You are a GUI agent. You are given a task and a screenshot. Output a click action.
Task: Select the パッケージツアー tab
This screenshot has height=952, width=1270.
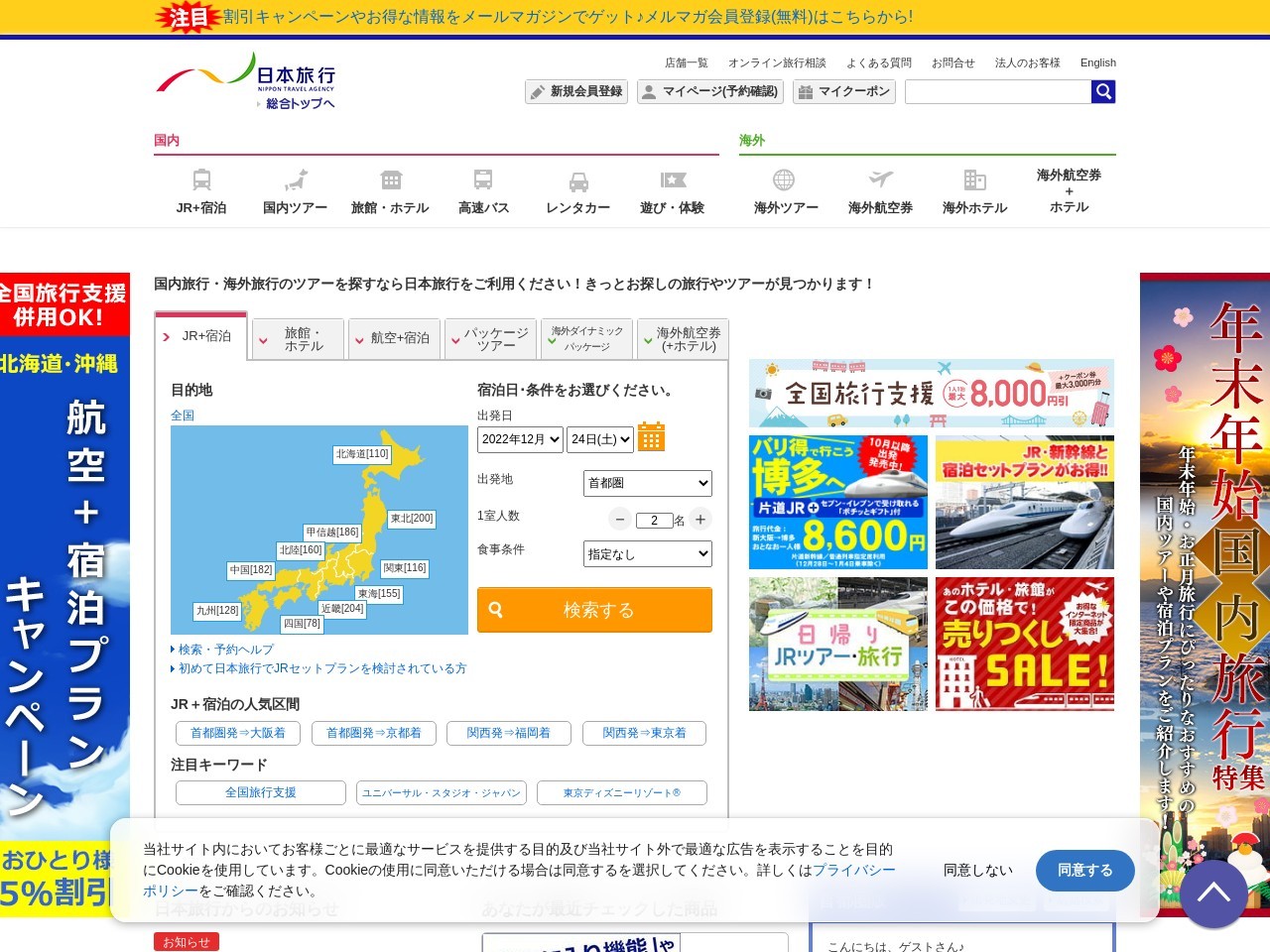pos(490,339)
